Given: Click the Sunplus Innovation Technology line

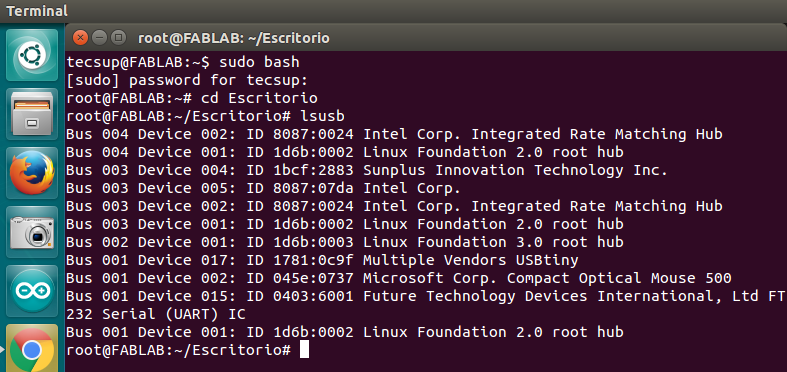Looking at the screenshot, I should click(x=367, y=170).
